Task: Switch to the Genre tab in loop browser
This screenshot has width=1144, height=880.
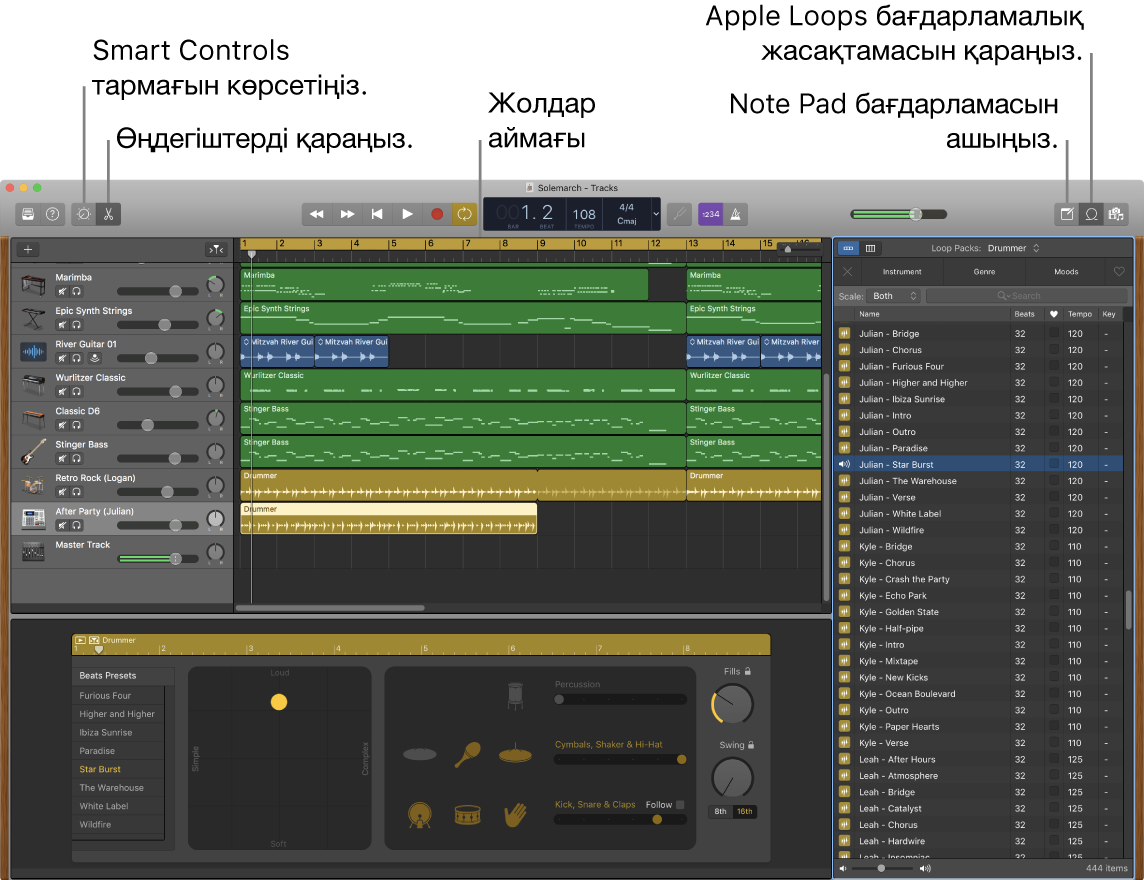Action: pos(985,271)
